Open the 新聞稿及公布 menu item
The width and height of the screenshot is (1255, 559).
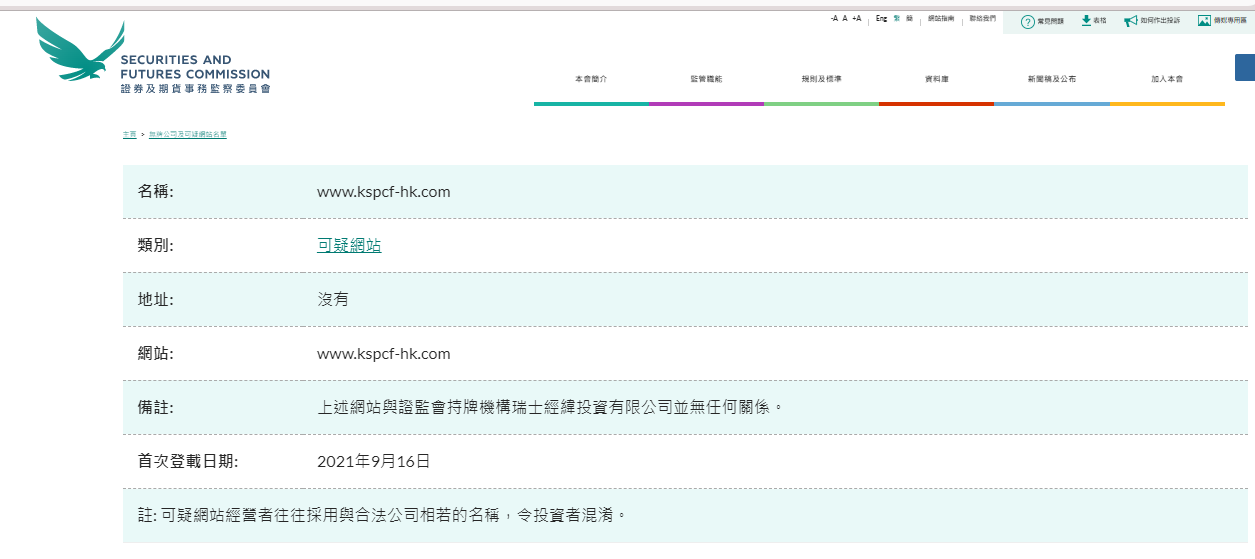(1051, 79)
